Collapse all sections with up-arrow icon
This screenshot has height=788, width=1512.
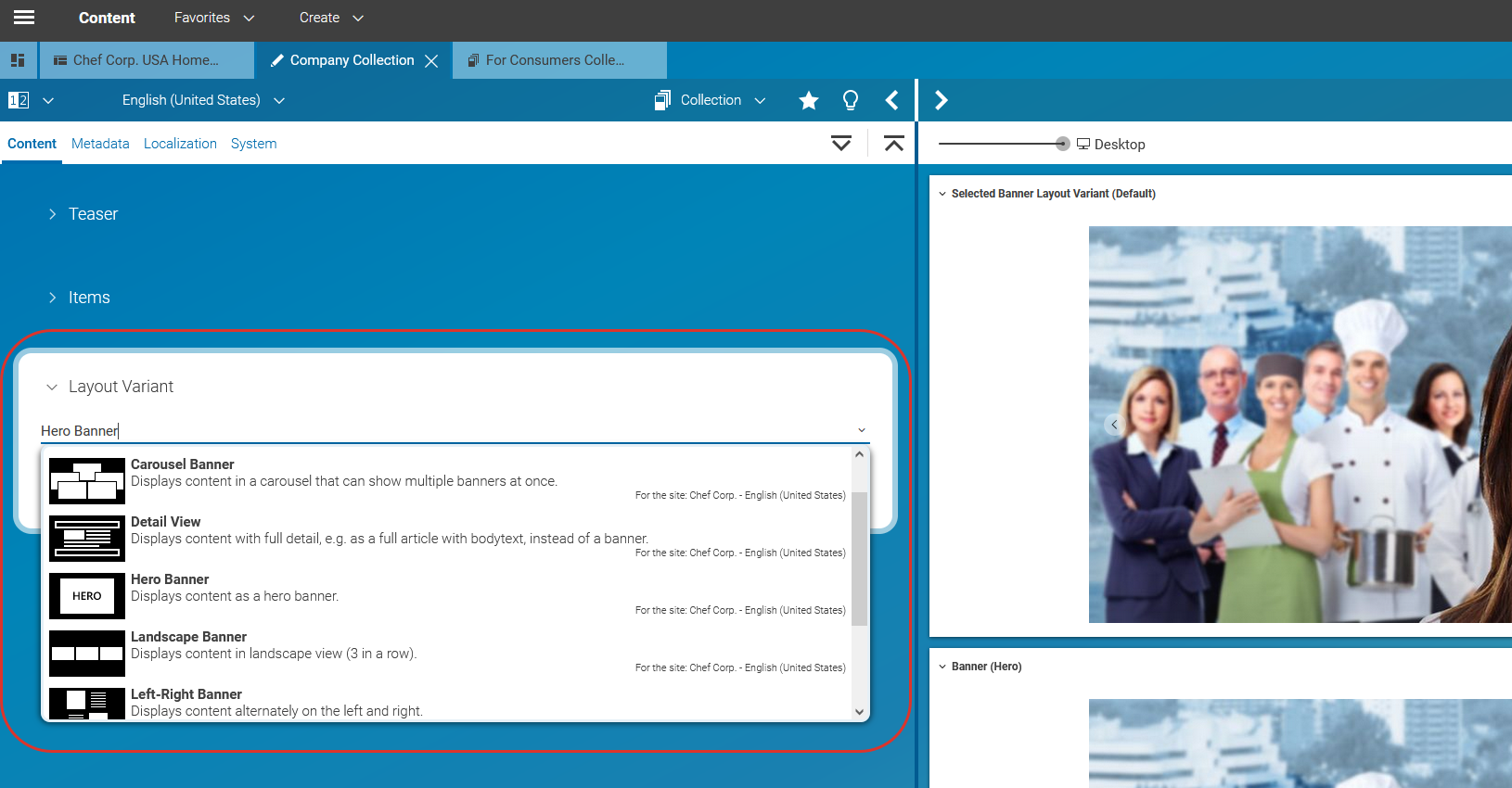(x=893, y=144)
